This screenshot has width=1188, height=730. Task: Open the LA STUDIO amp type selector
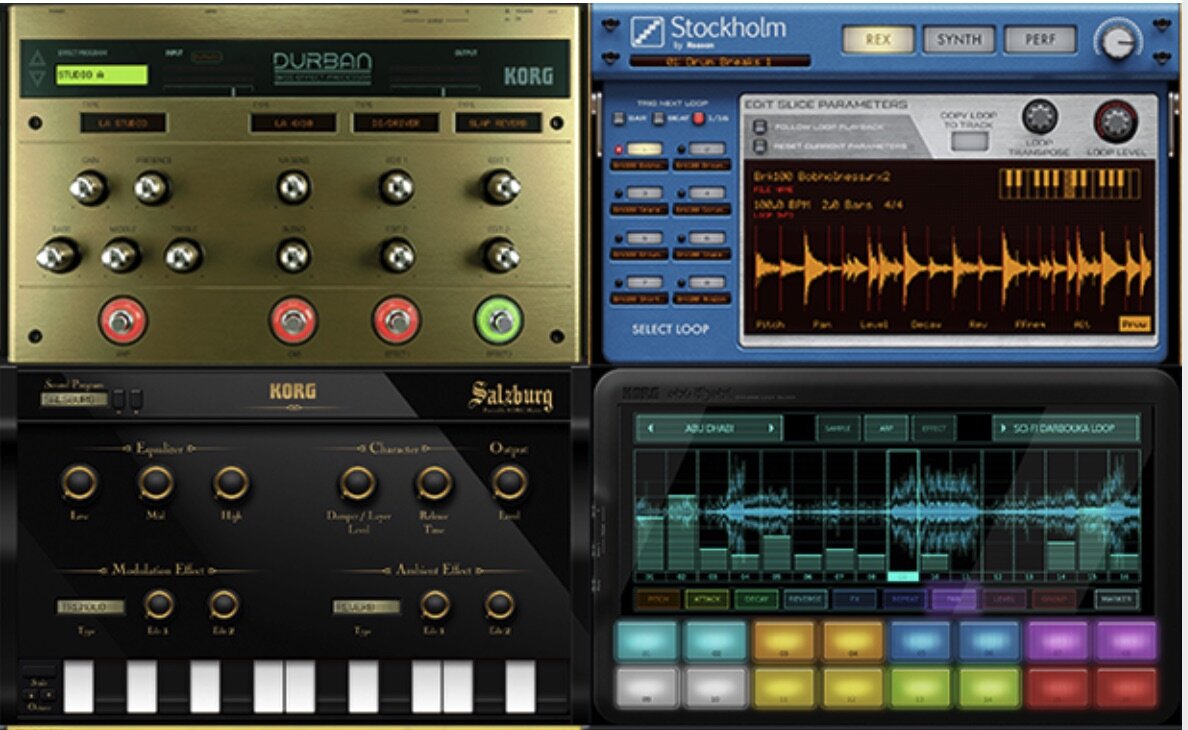tap(123, 123)
